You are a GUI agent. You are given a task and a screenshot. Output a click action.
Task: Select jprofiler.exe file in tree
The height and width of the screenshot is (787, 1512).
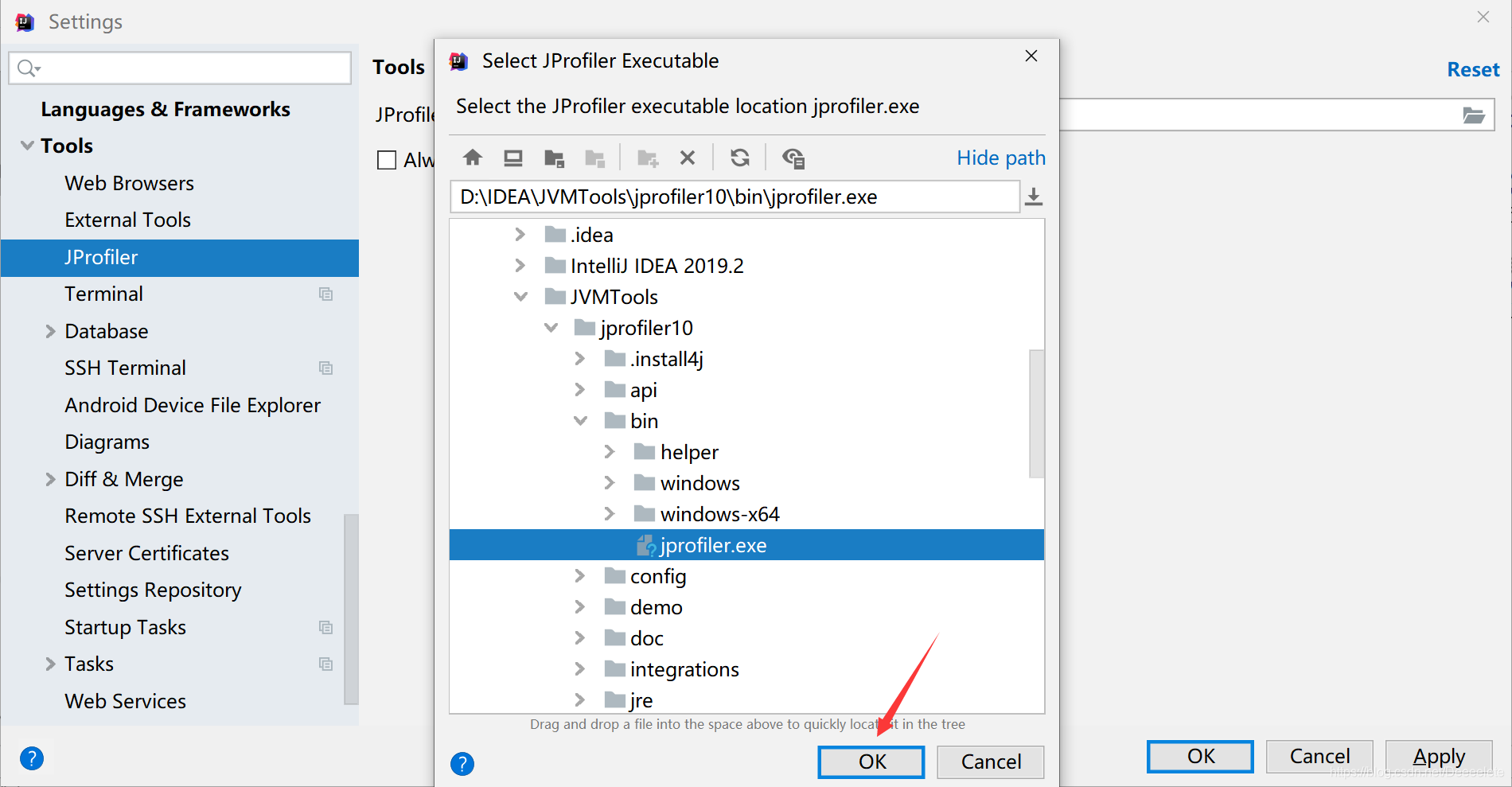746,545
